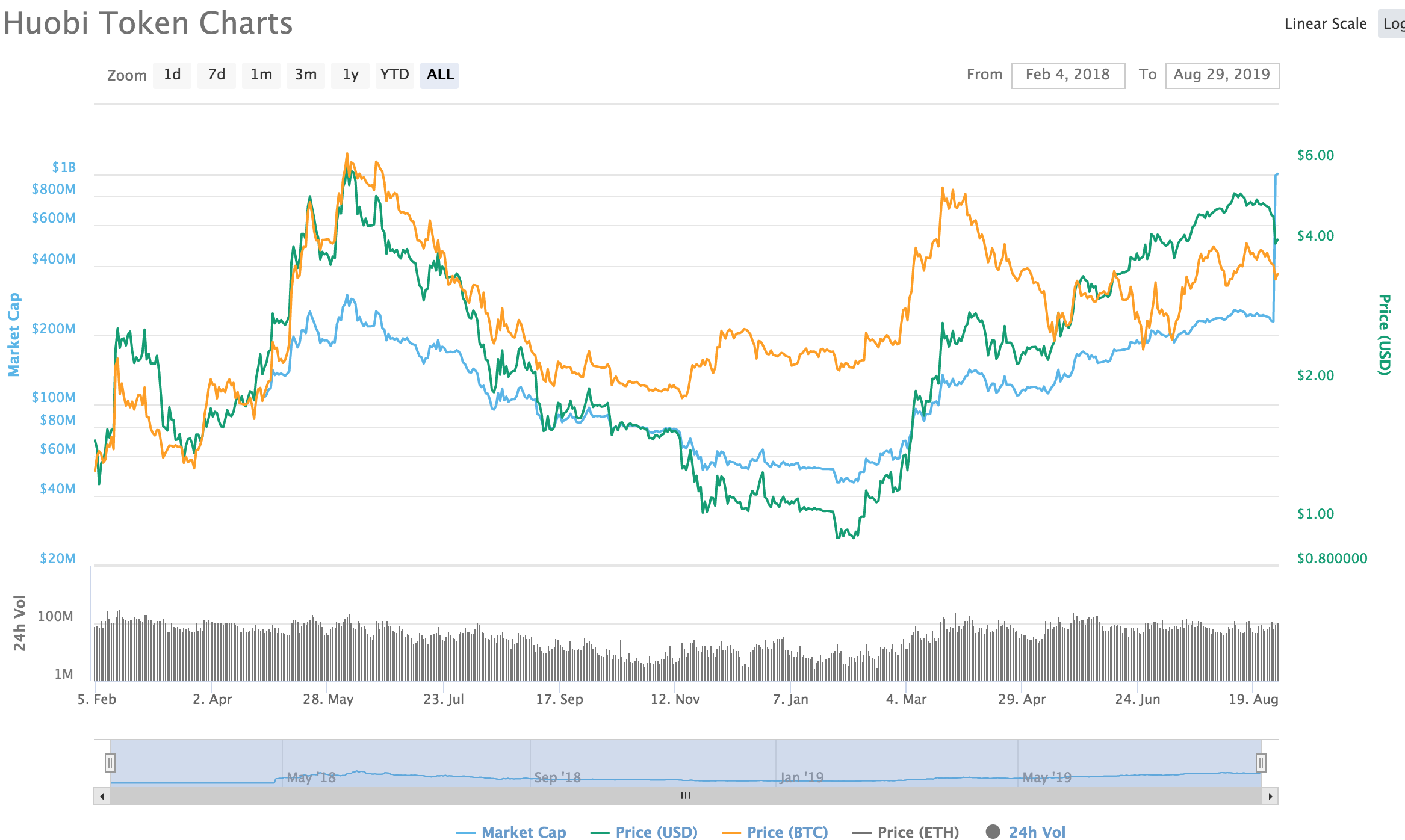
Task: Click the May '19 navigator label
Action: 1047,777
